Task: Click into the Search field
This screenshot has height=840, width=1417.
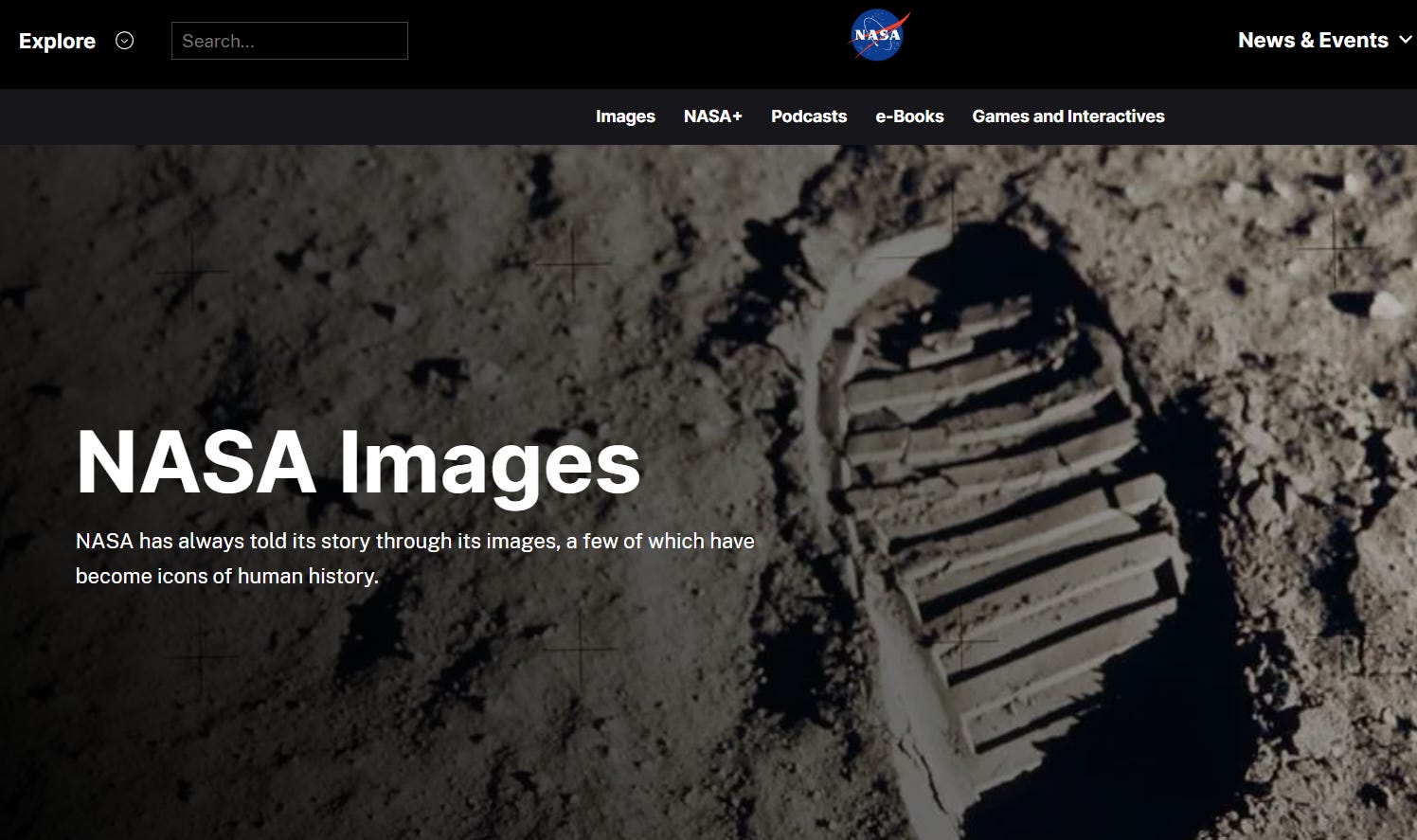Action: click(x=290, y=41)
